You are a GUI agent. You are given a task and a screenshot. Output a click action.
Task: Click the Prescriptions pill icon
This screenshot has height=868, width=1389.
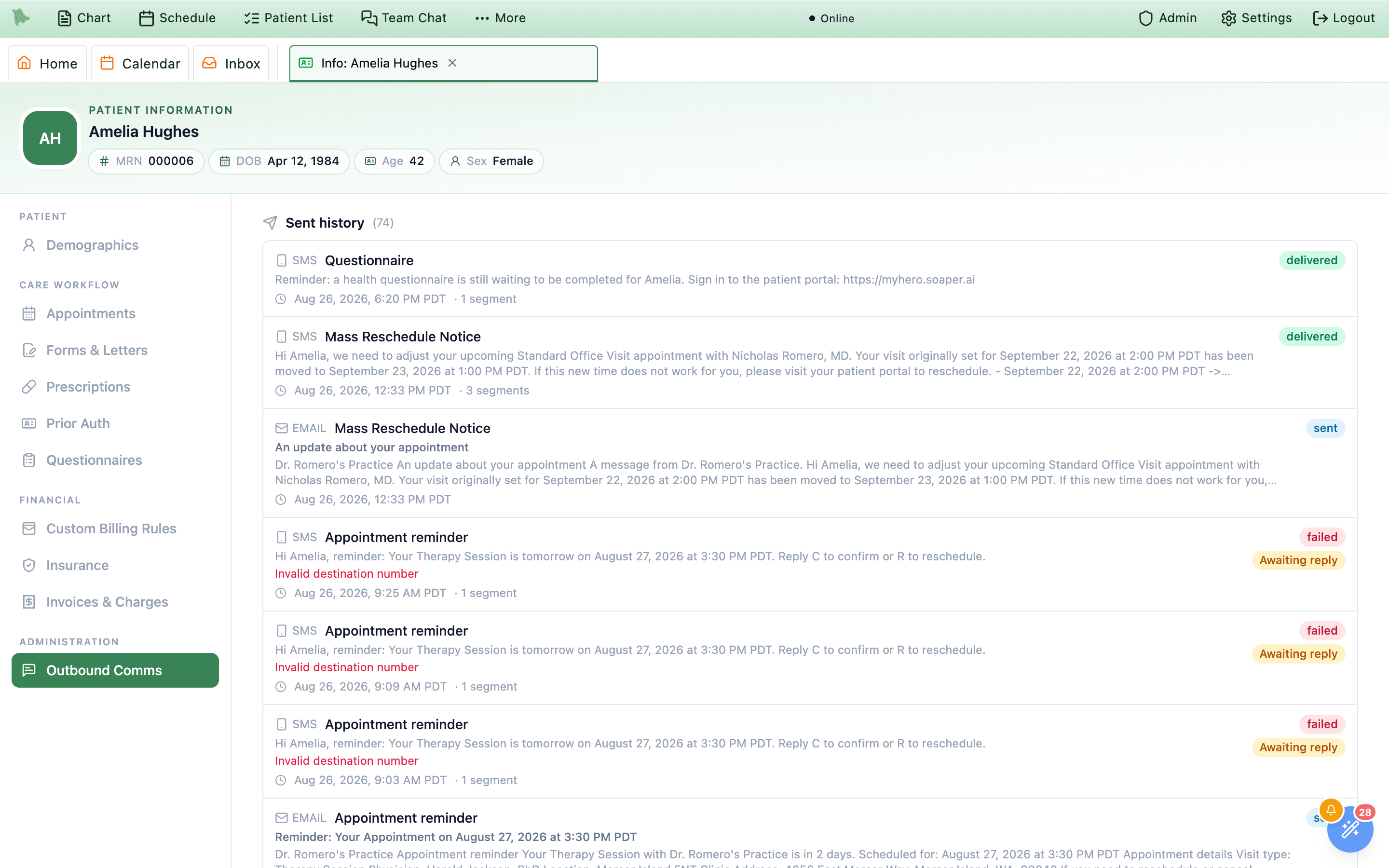tap(29, 387)
